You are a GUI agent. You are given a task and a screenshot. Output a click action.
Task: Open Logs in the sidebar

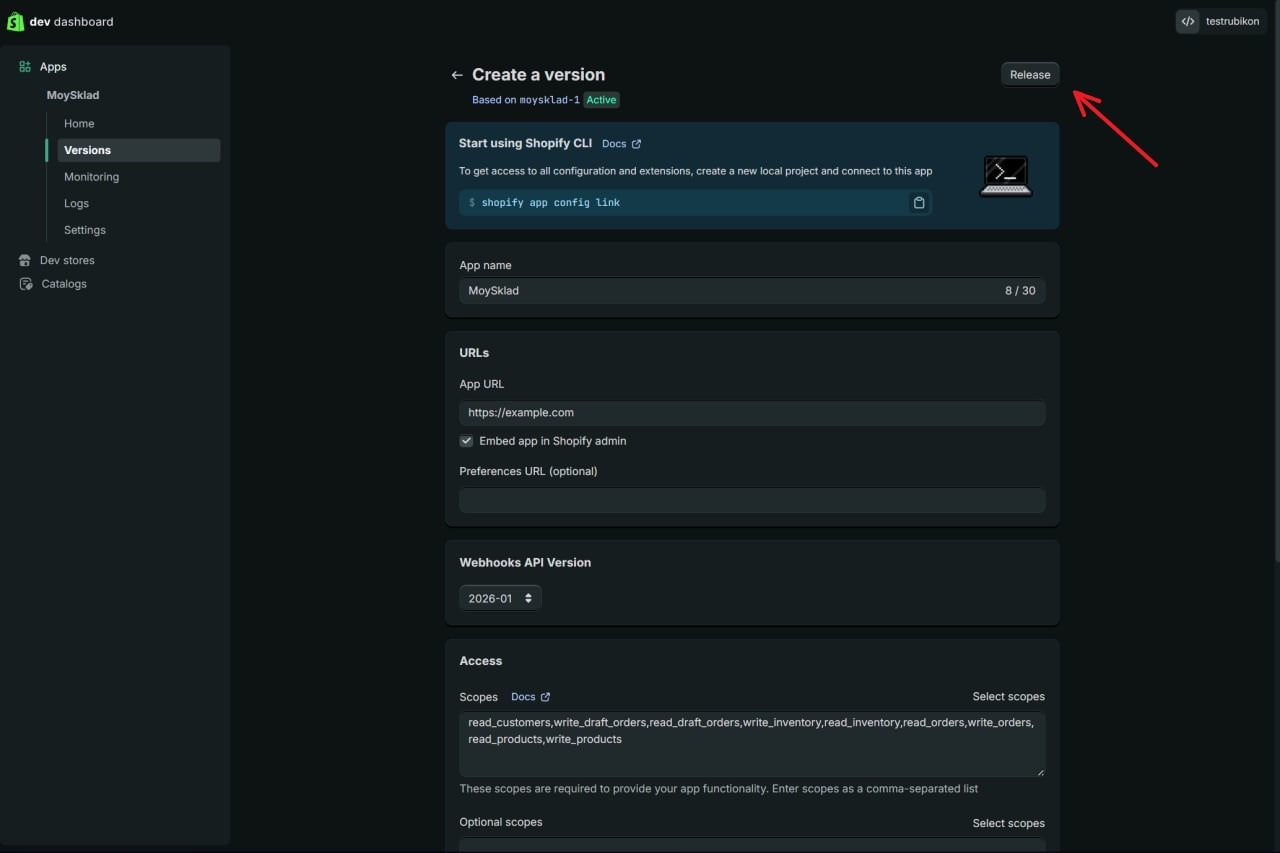76,204
